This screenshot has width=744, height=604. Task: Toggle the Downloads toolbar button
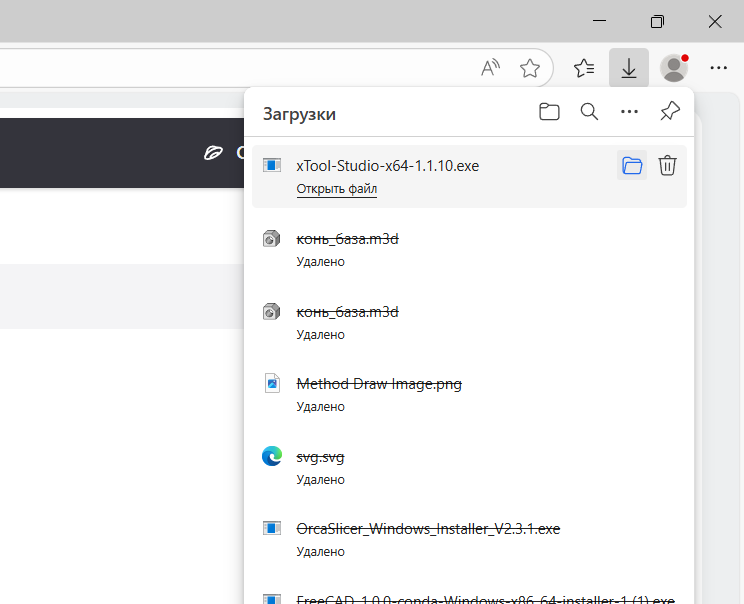[629, 68]
